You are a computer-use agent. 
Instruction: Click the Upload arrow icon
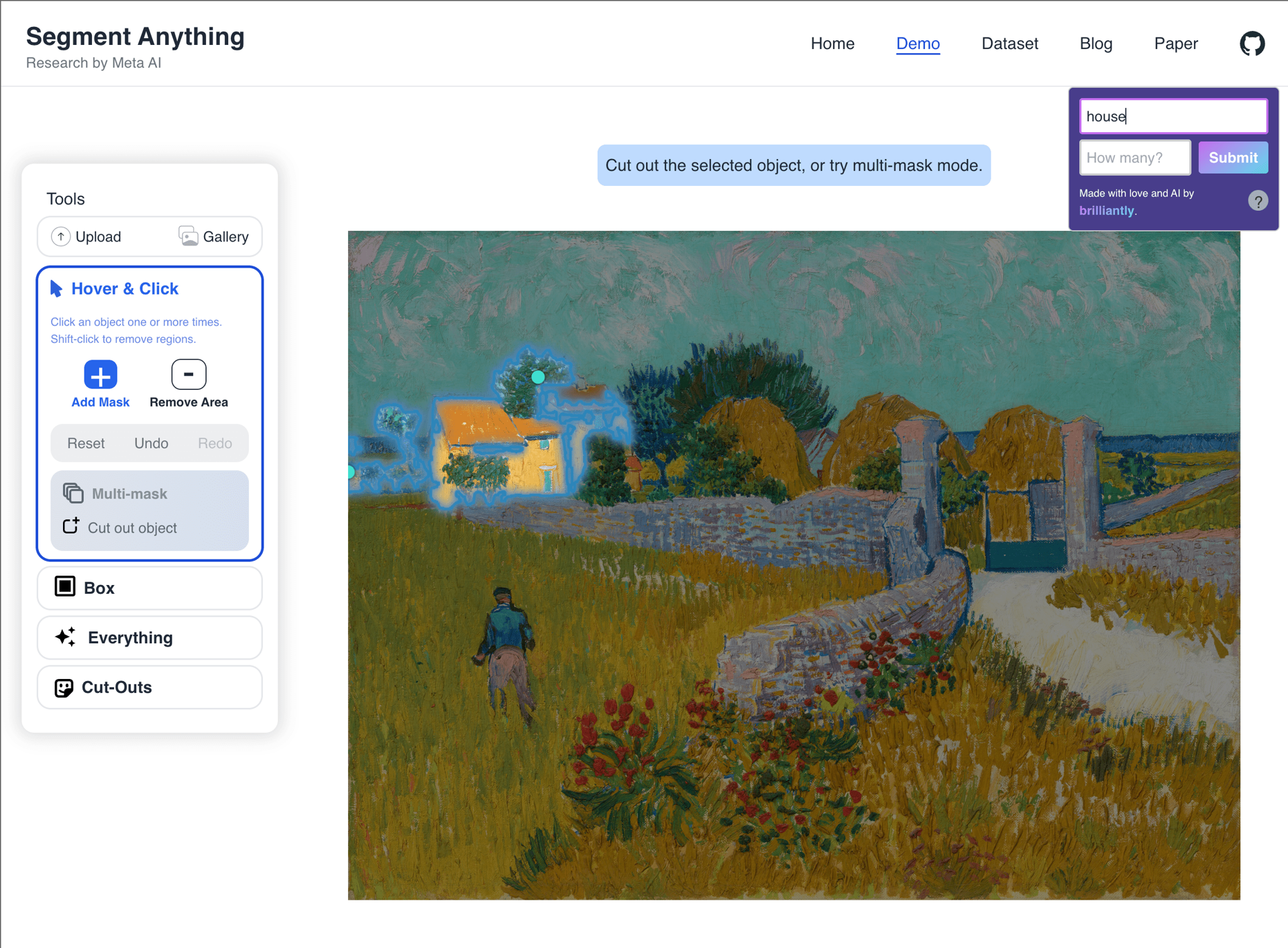click(60, 237)
